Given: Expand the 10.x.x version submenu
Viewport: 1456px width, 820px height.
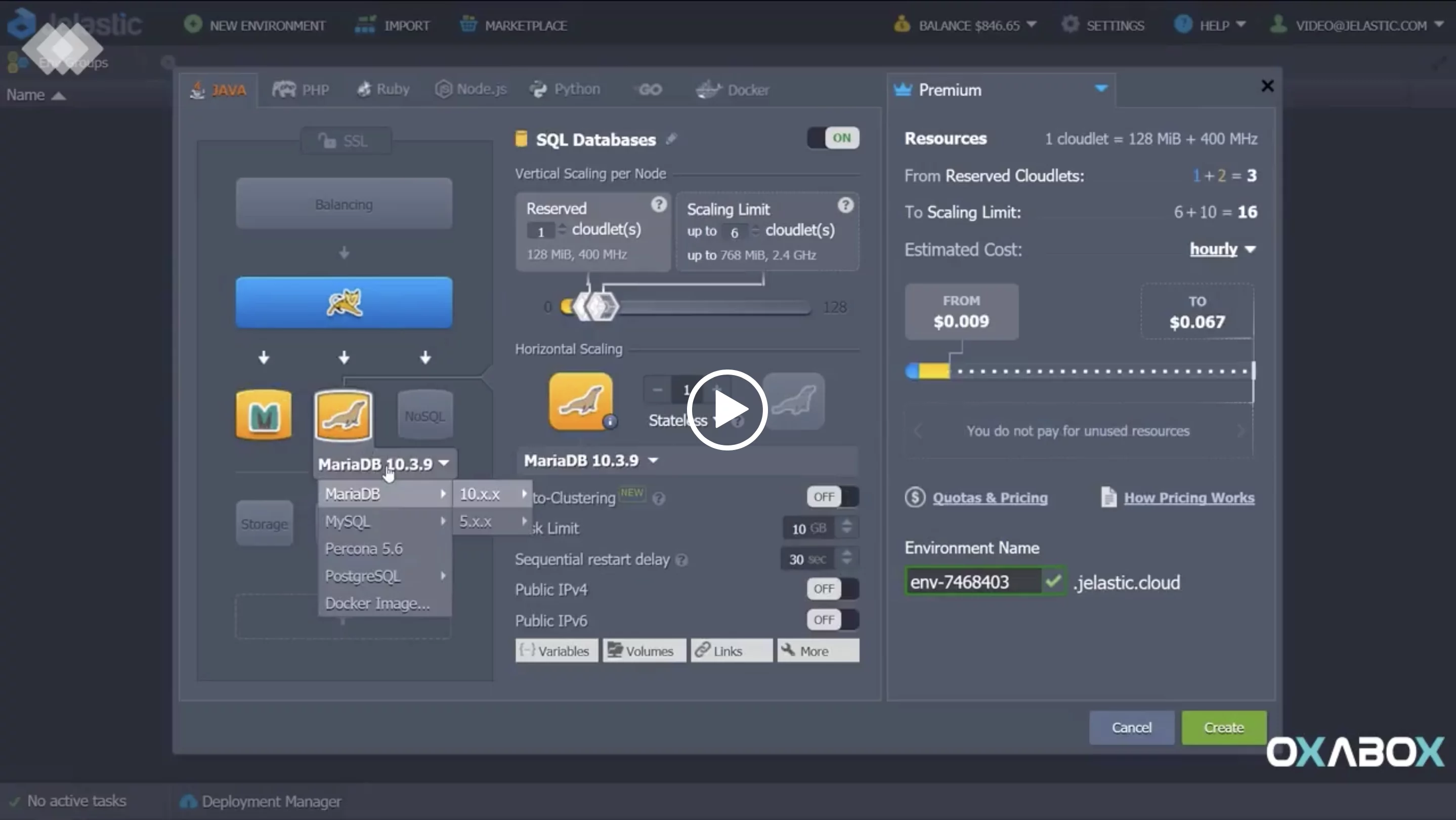Looking at the screenshot, I should (492, 494).
